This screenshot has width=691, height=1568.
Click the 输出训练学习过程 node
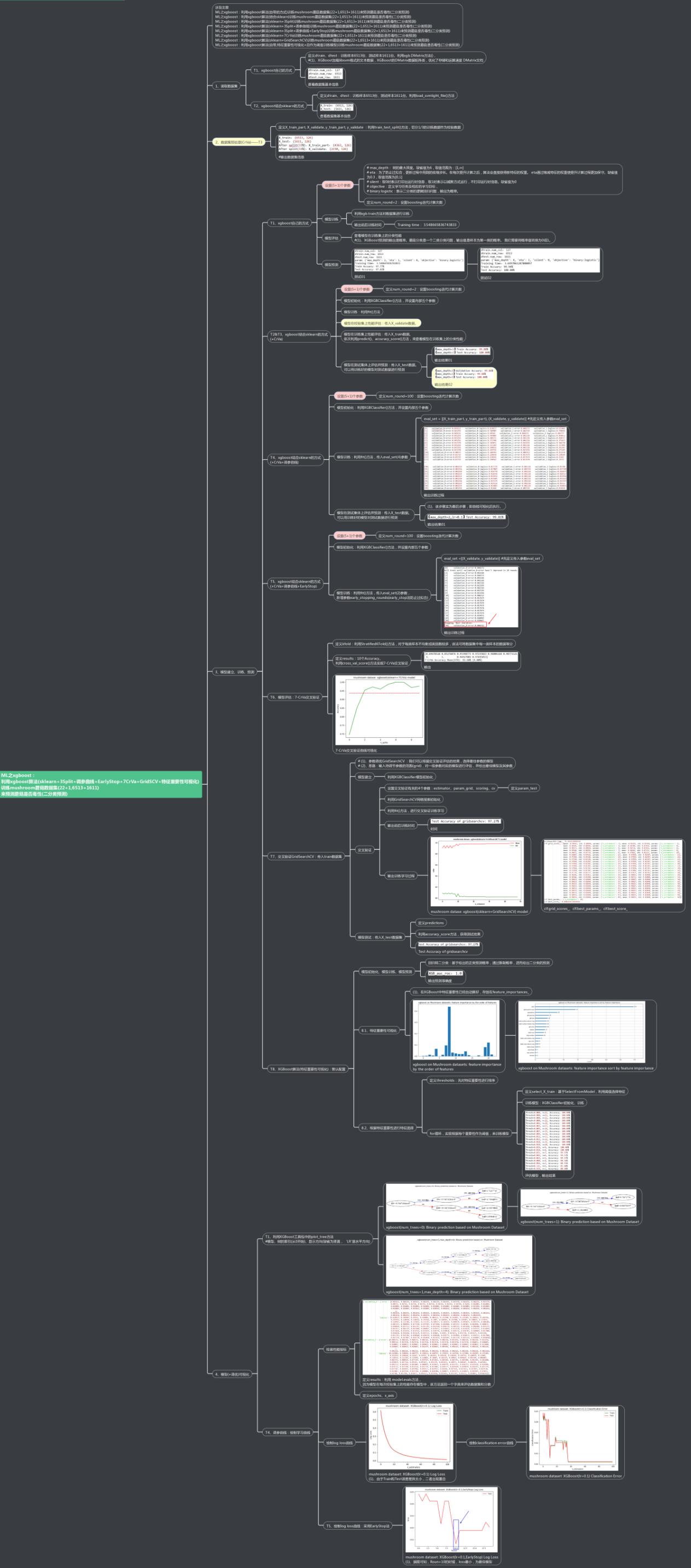click(x=400, y=875)
